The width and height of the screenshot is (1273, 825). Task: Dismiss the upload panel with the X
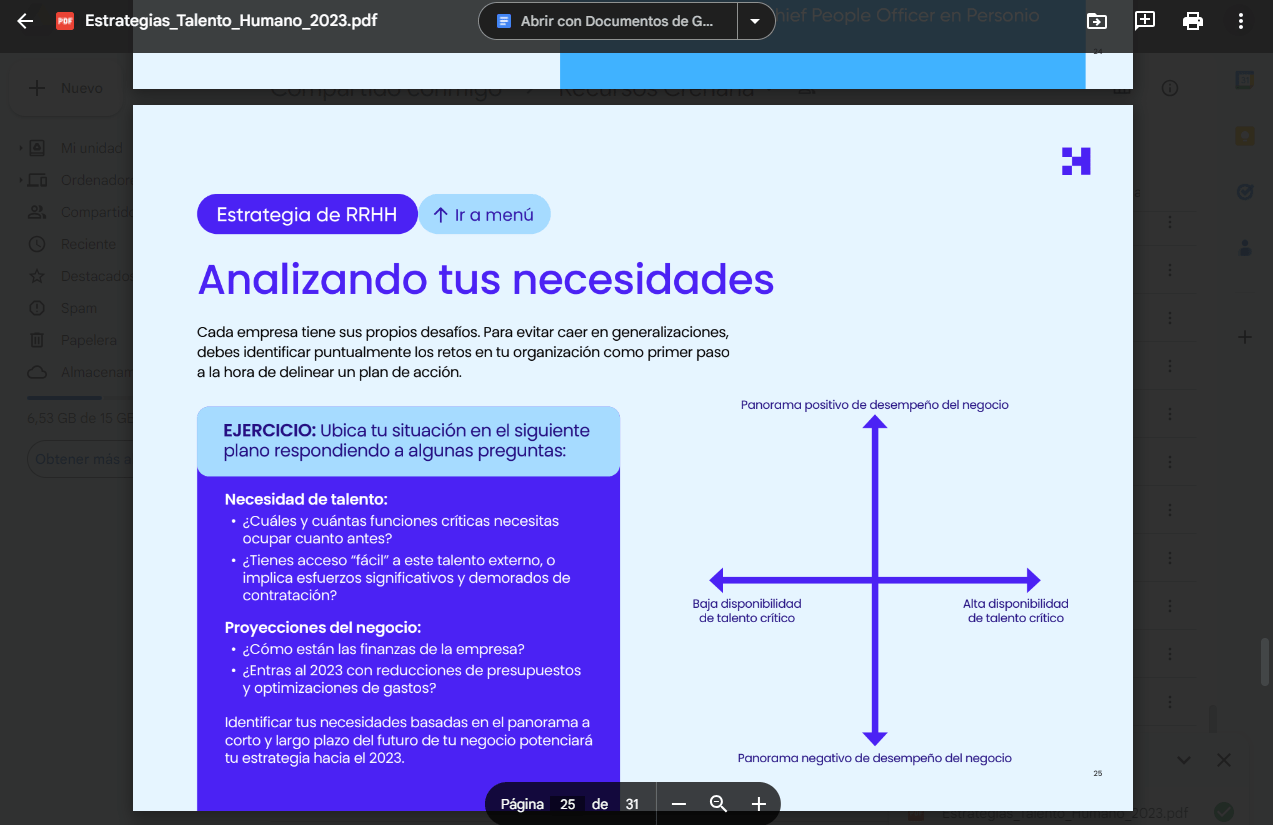tap(1224, 760)
